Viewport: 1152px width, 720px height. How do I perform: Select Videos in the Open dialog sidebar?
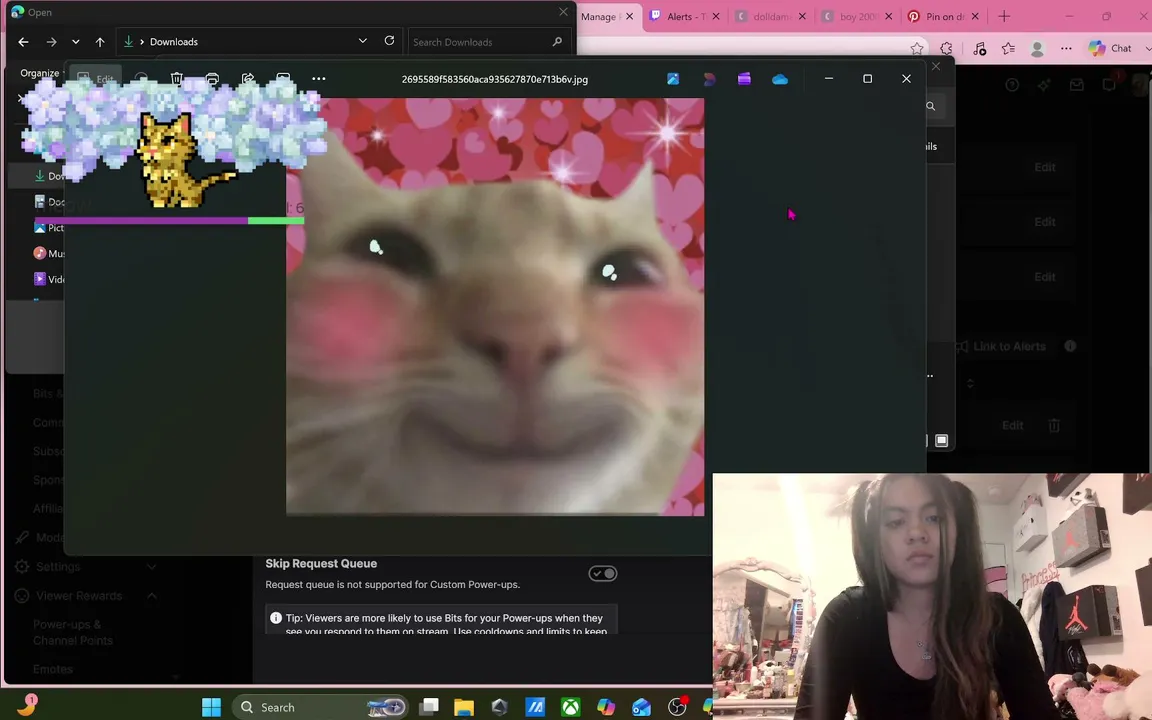49,279
